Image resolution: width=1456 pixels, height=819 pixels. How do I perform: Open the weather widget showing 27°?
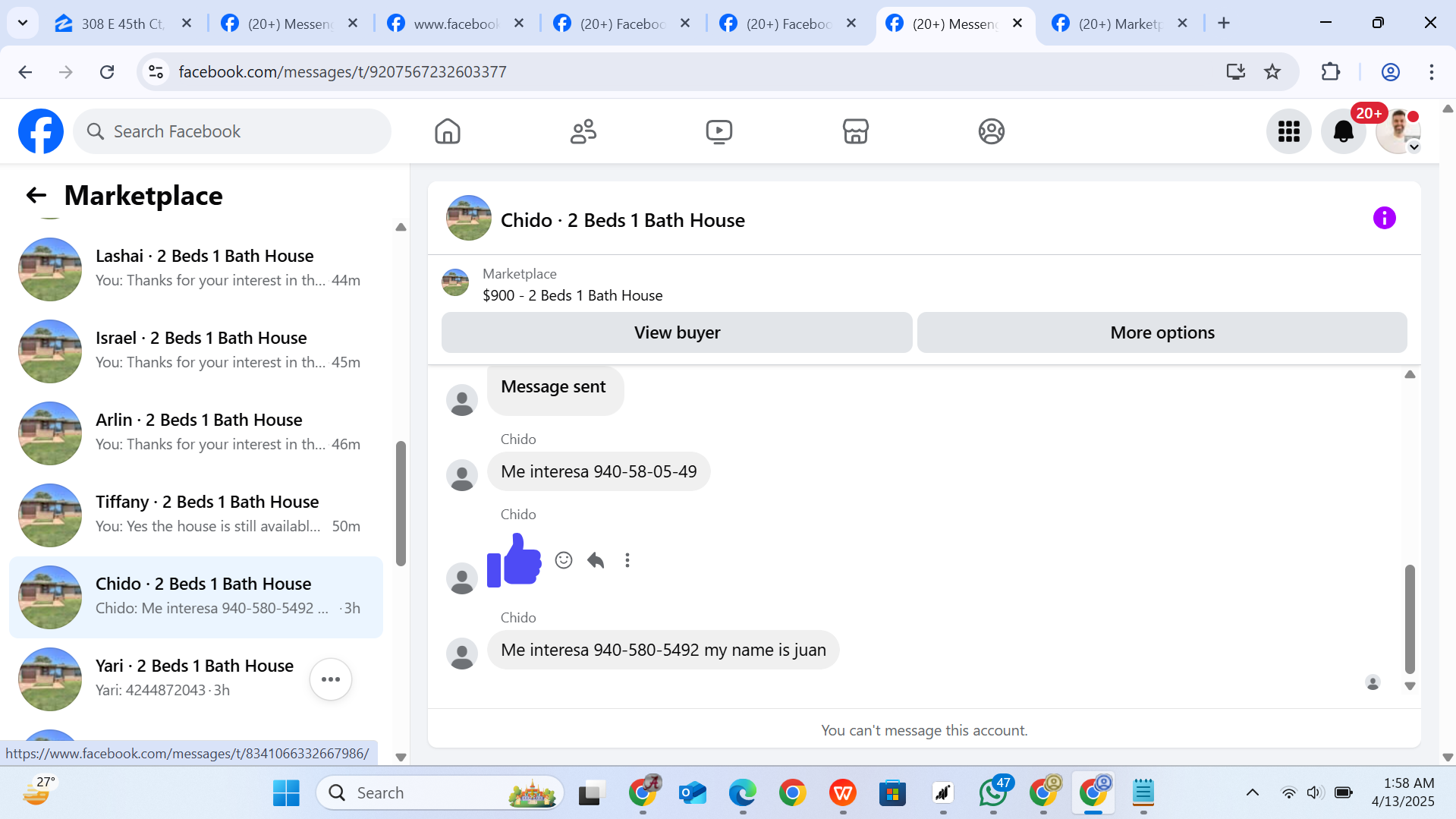click(x=38, y=792)
